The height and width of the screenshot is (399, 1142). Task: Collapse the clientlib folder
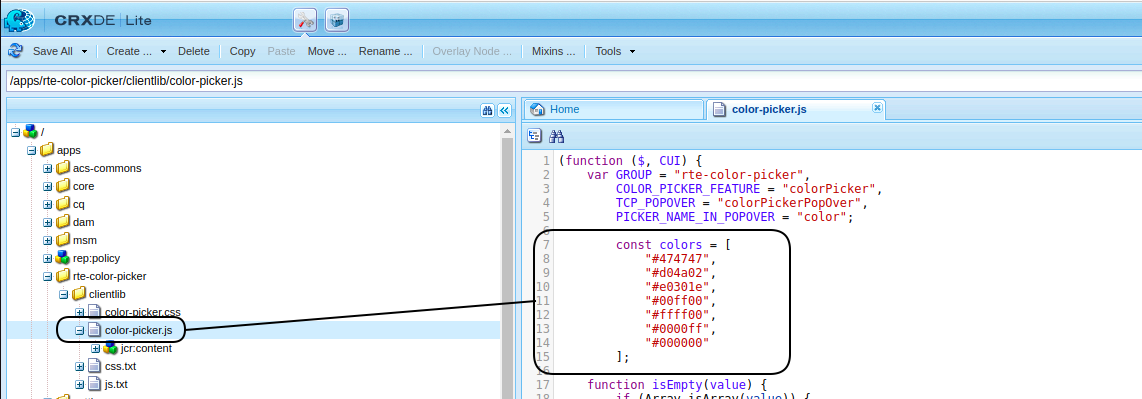pos(63,294)
